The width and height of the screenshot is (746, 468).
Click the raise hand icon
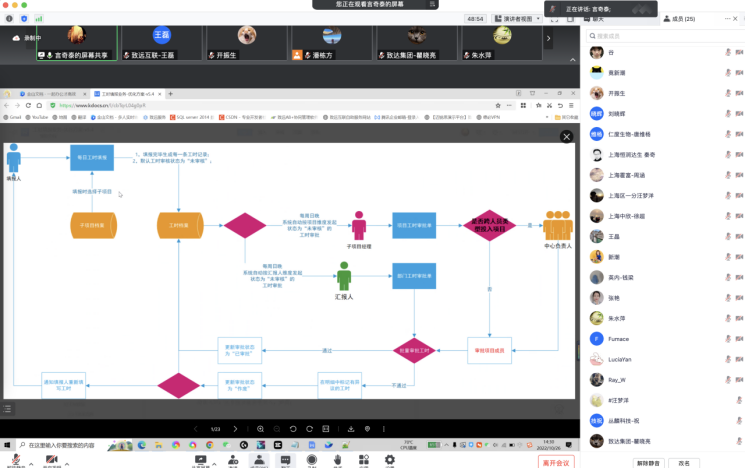(338, 460)
